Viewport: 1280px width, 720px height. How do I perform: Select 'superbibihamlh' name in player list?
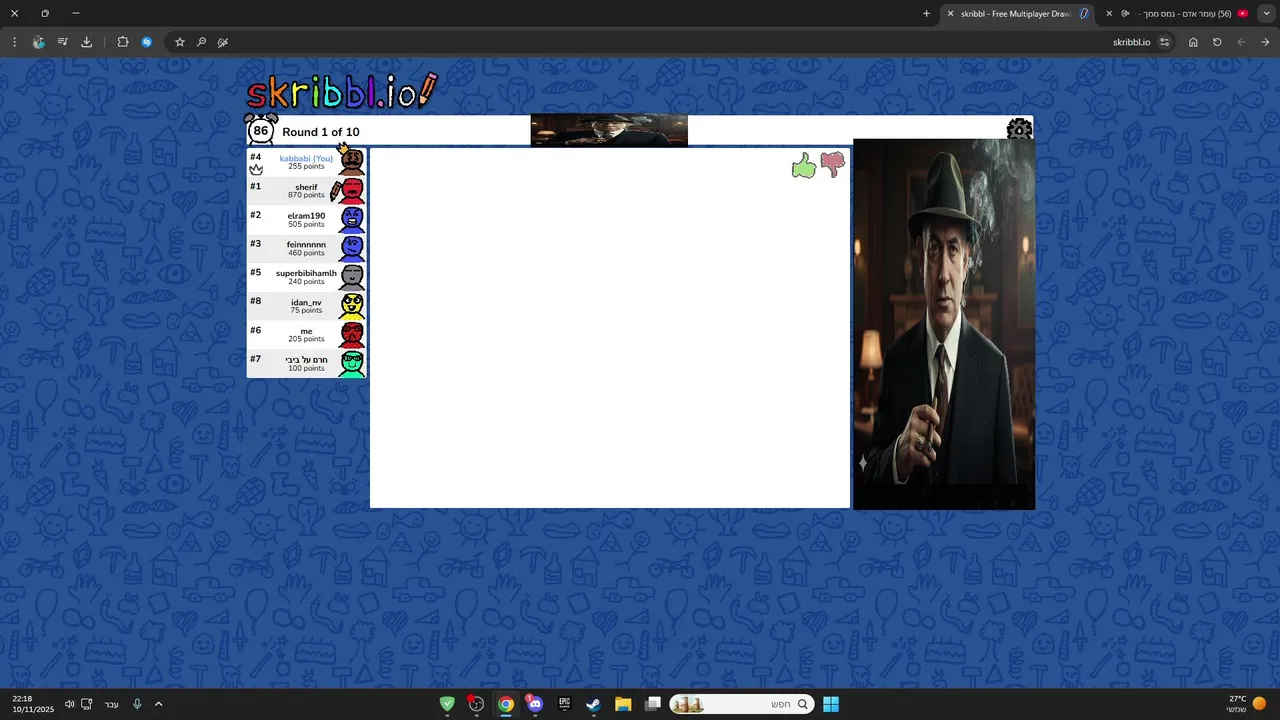coord(306,273)
